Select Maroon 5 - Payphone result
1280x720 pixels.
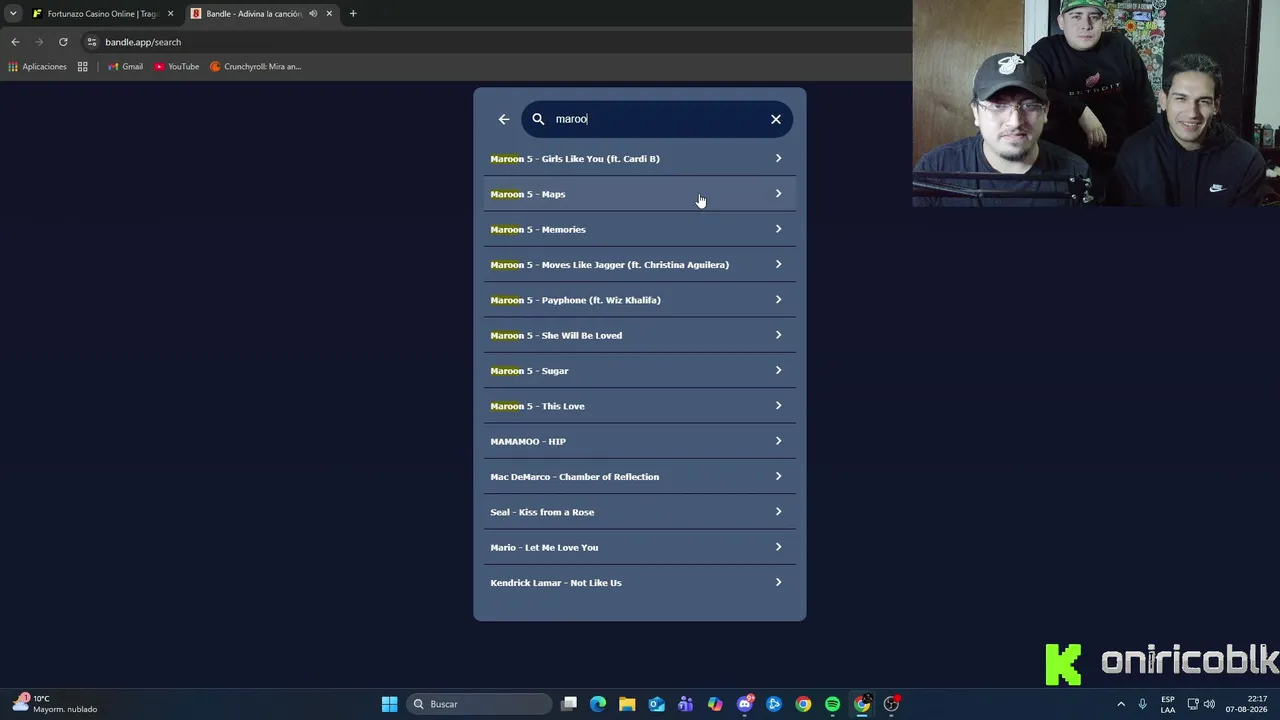coord(640,300)
